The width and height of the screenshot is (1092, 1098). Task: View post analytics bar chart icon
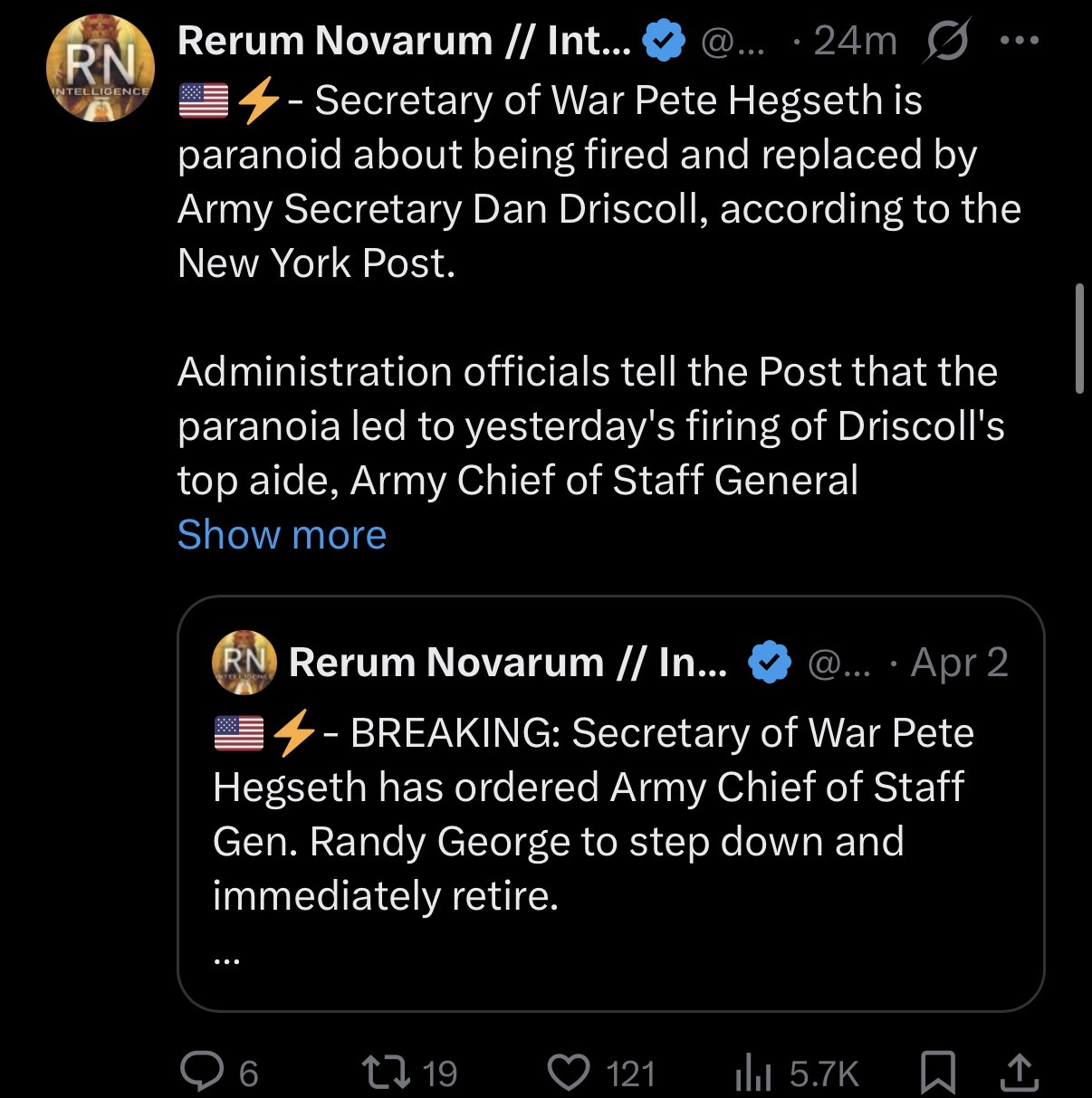click(752, 1073)
